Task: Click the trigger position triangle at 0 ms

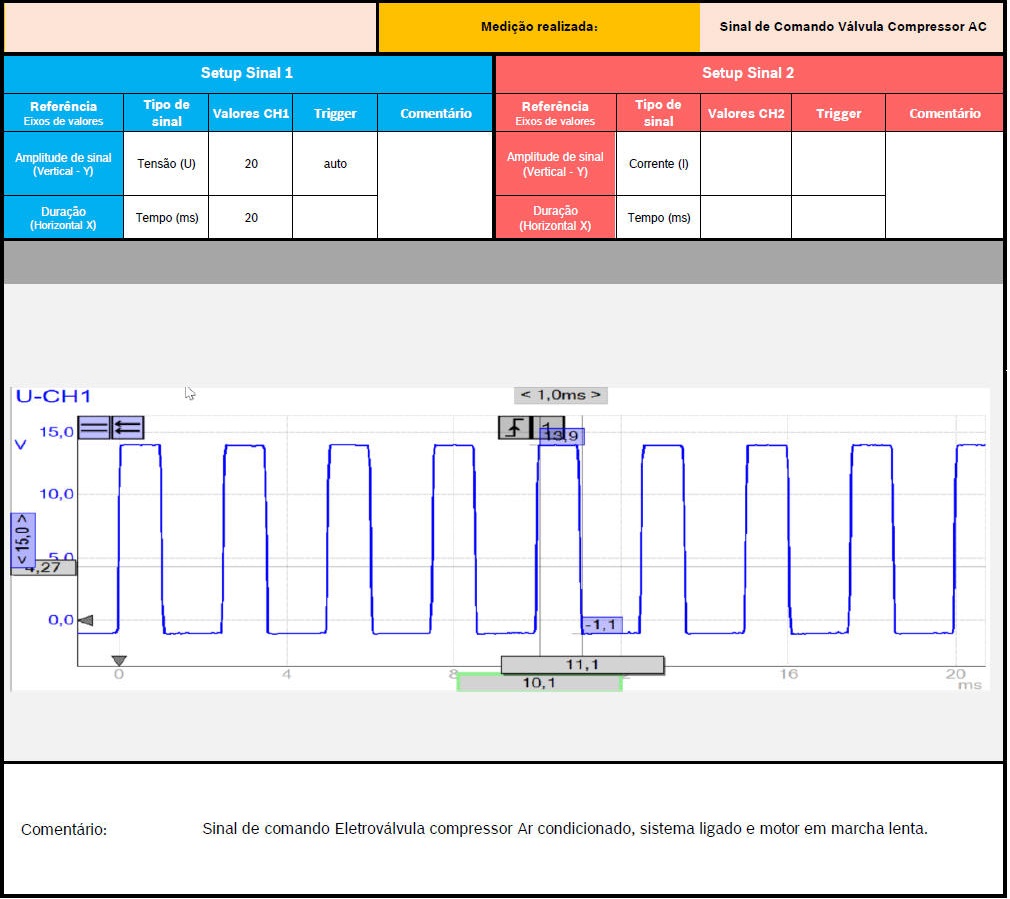Action: [119, 661]
